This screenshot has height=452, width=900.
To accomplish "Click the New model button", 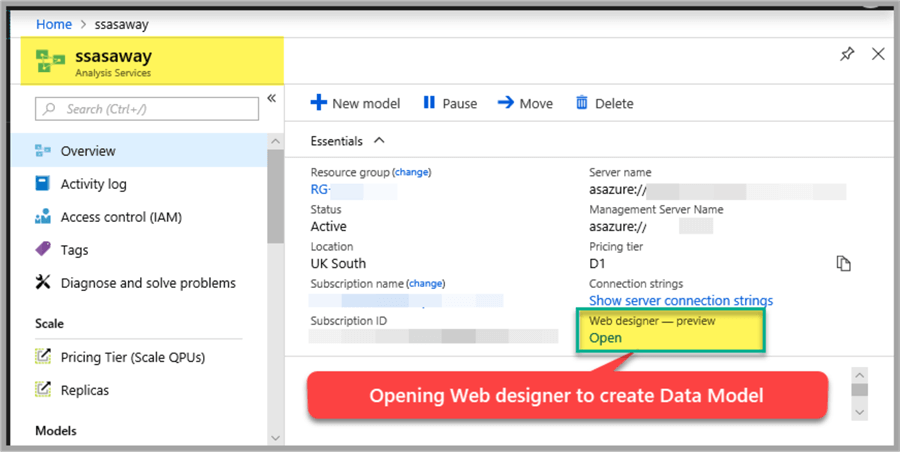I will click(355, 103).
